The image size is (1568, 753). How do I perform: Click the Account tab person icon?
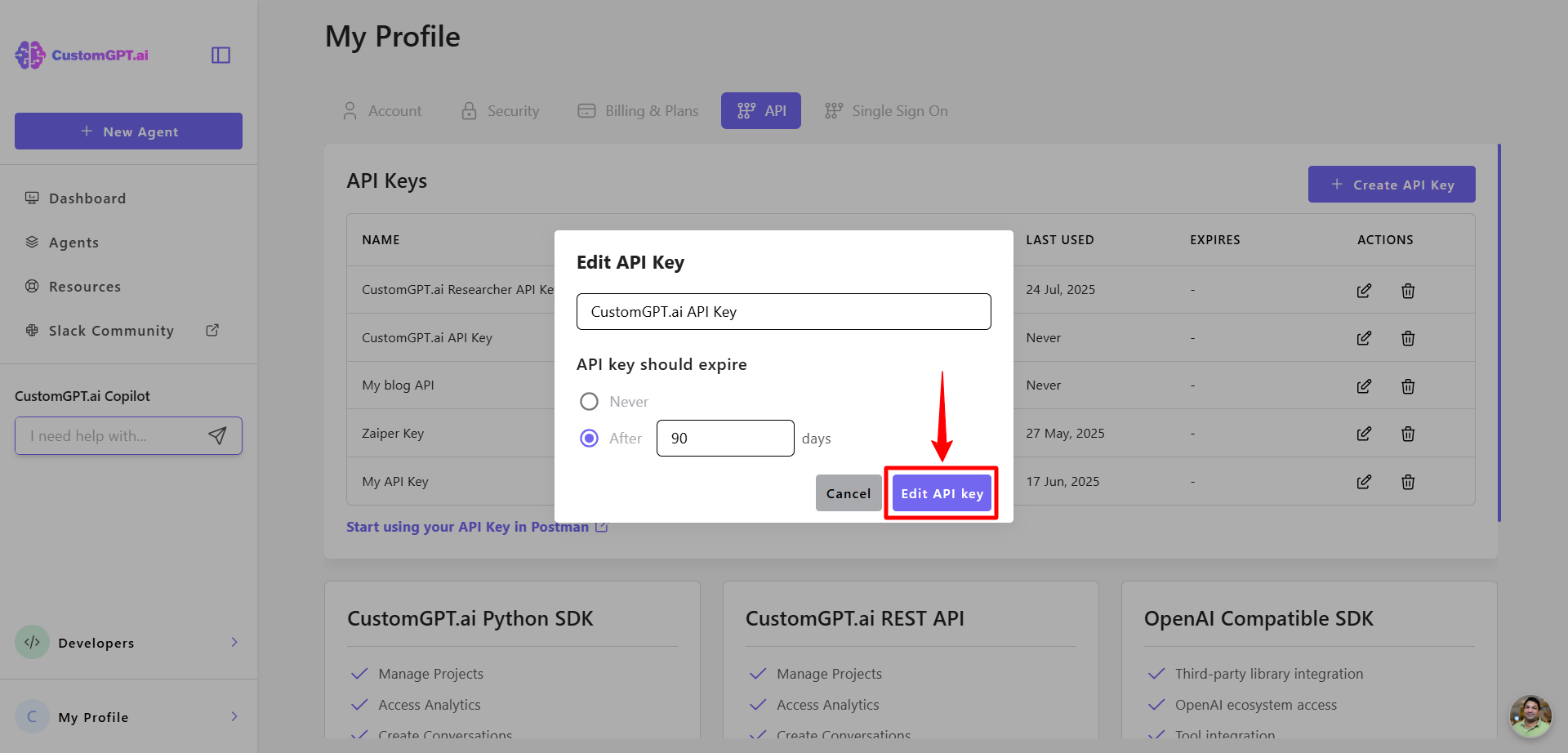(350, 111)
